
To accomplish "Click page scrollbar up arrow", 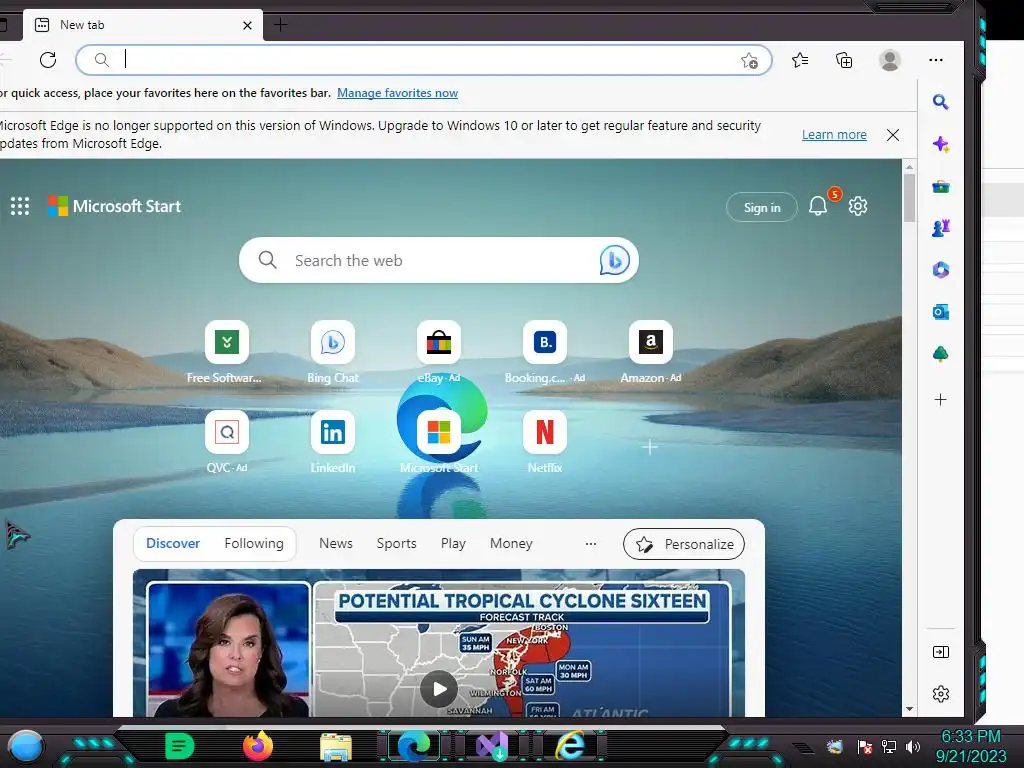I will (x=909, y=167).
